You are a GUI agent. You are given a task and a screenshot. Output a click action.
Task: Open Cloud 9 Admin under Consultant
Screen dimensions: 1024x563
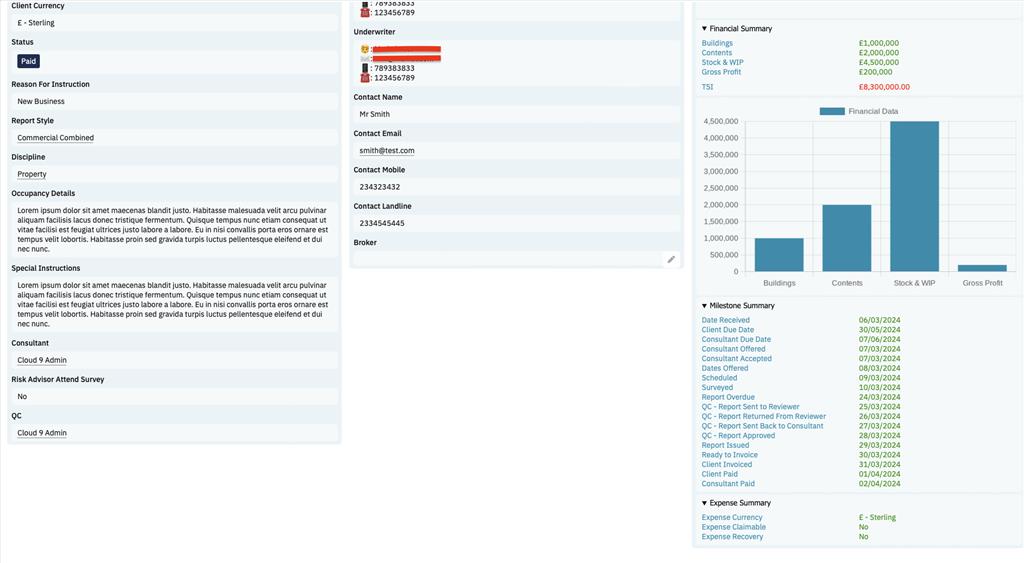[x=42, y=360]
